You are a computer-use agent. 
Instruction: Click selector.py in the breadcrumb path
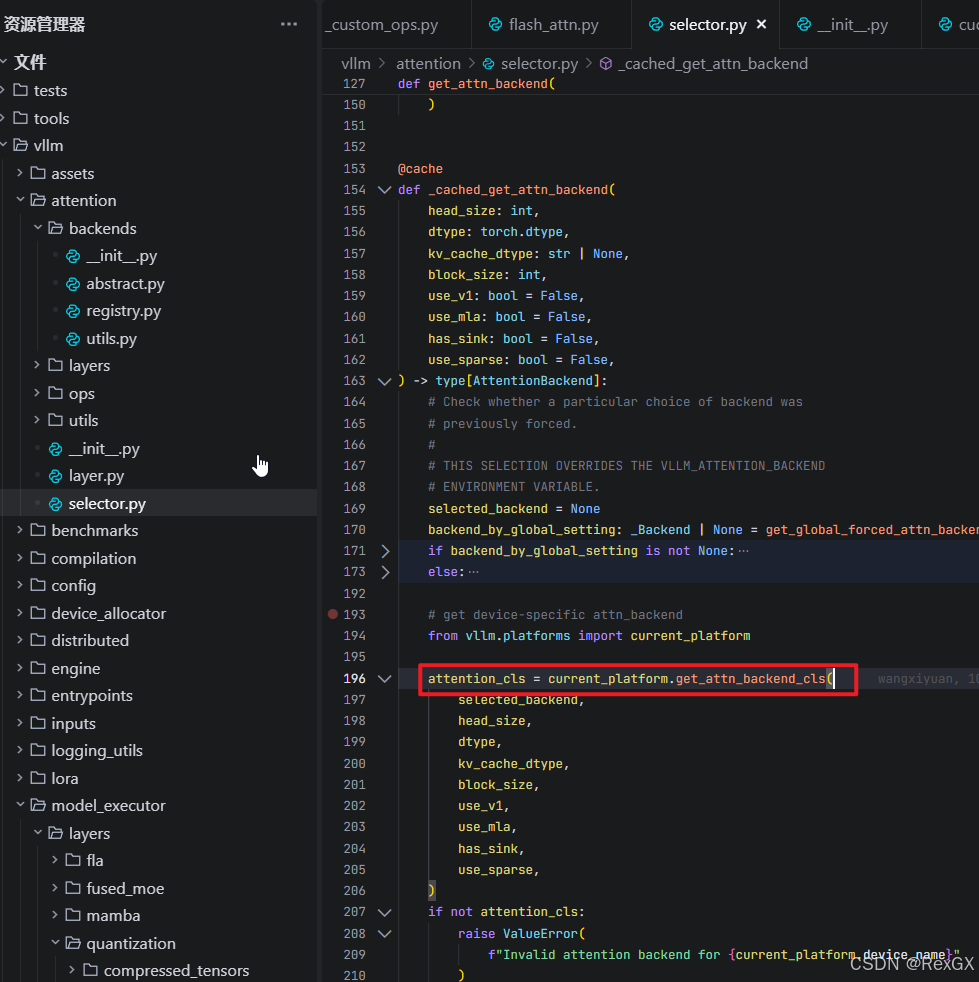click(x=539, y=64)
